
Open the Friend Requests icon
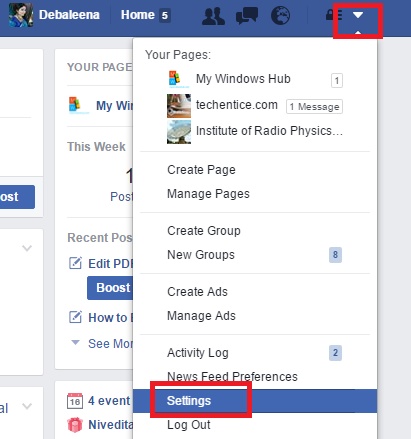(213, 16)
